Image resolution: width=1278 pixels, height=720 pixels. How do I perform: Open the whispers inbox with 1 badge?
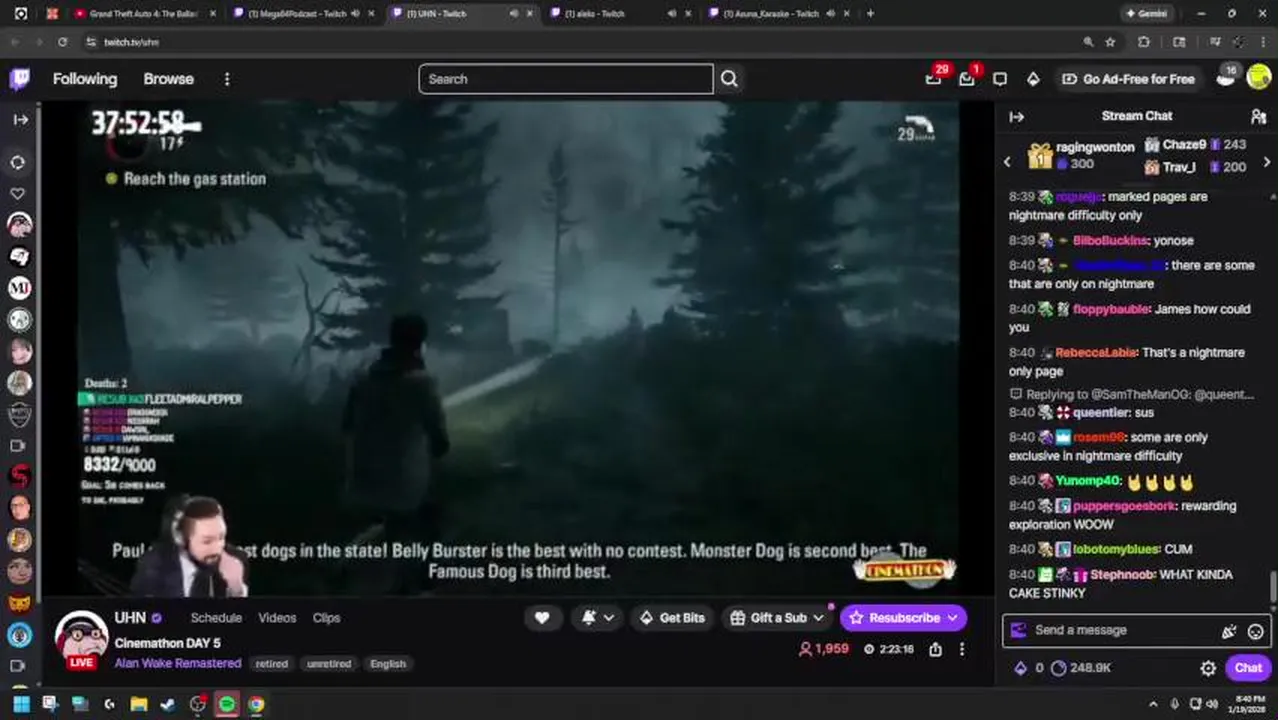[966, 78]
